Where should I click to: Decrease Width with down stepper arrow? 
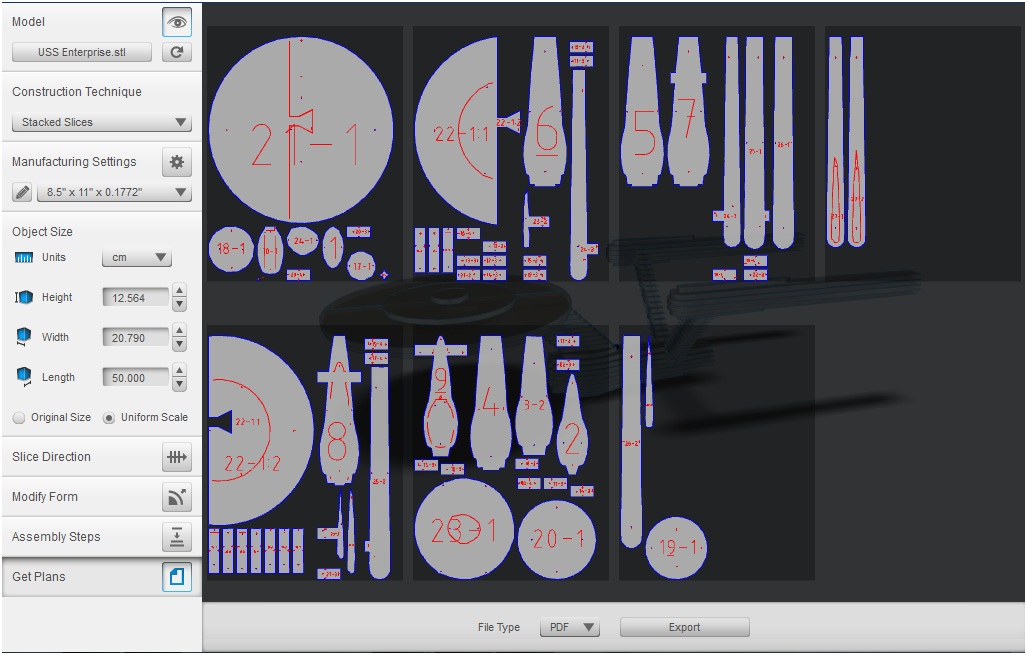pos(179,345)
